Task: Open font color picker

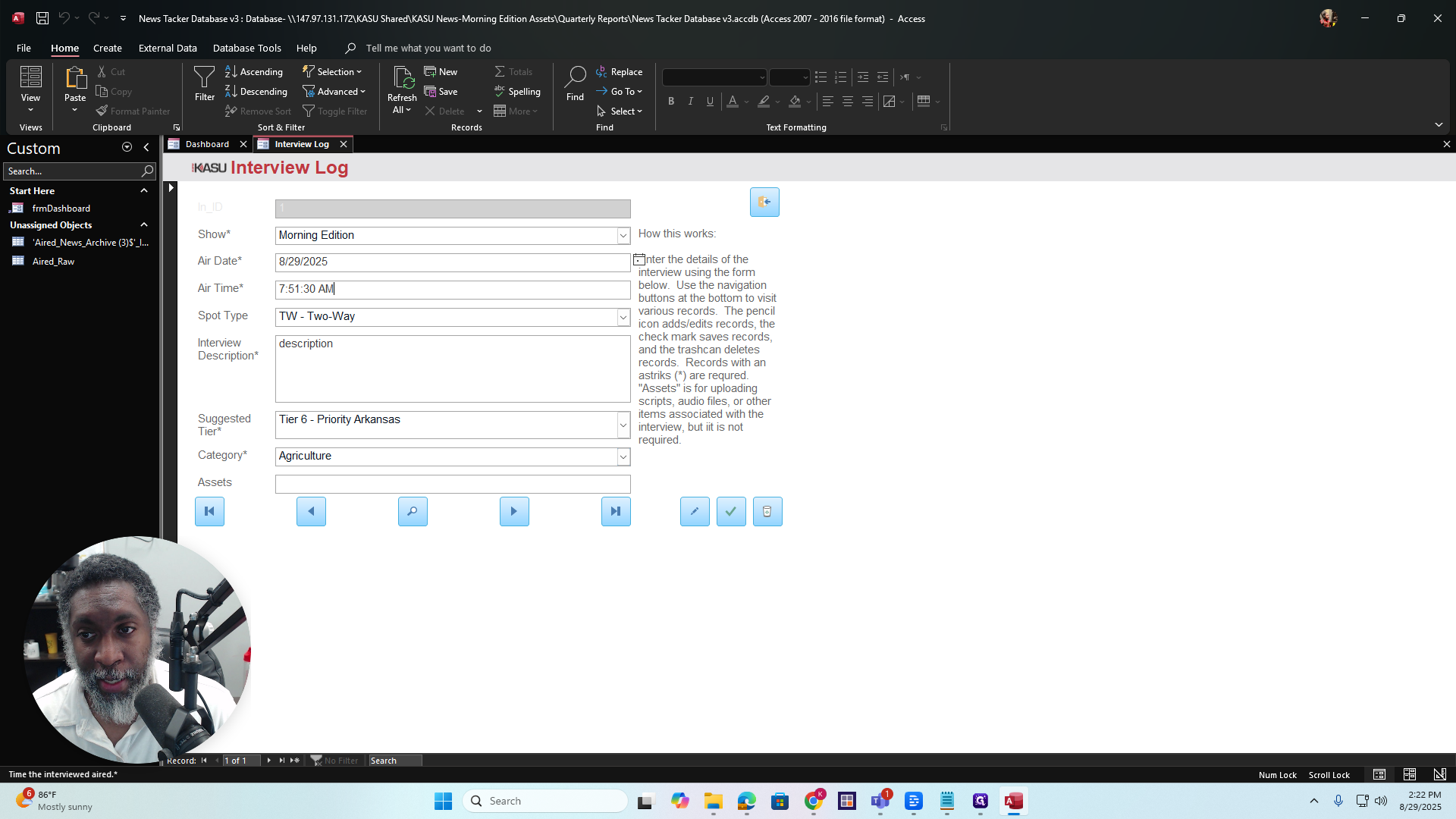Action: [x=746, y=101]
